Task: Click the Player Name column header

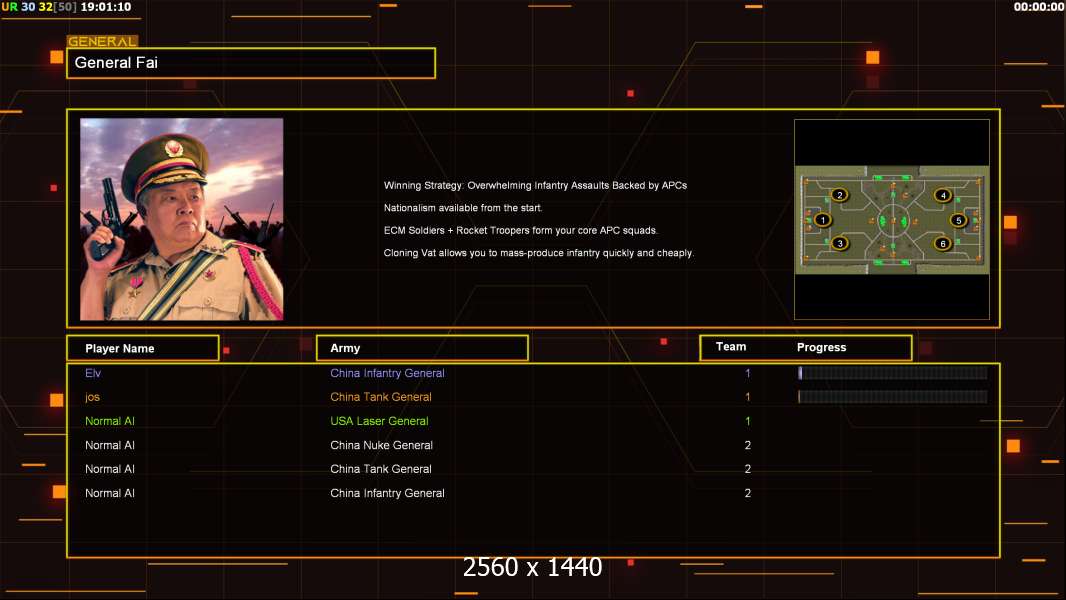Action: 143,348
